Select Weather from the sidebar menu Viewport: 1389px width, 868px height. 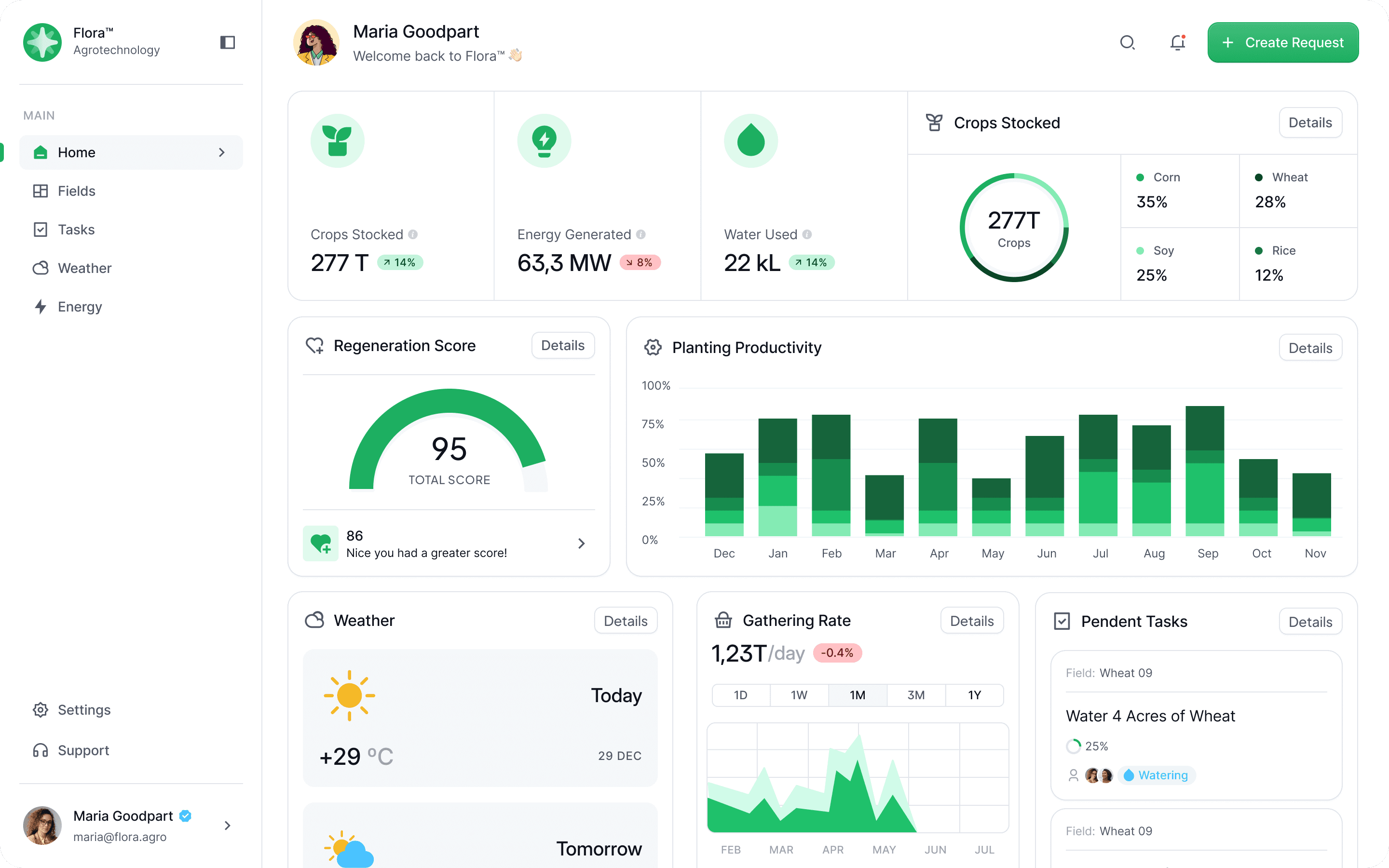[x=84, y=268]
